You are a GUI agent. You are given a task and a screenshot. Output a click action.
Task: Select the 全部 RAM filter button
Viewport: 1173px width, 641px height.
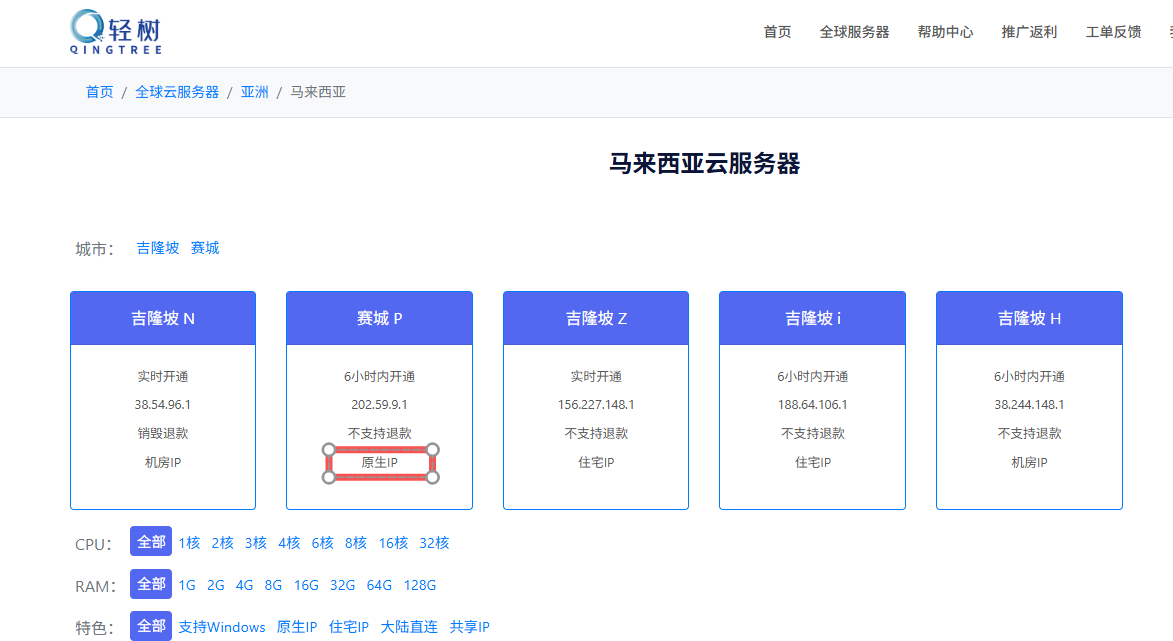[x=151, y=585]
